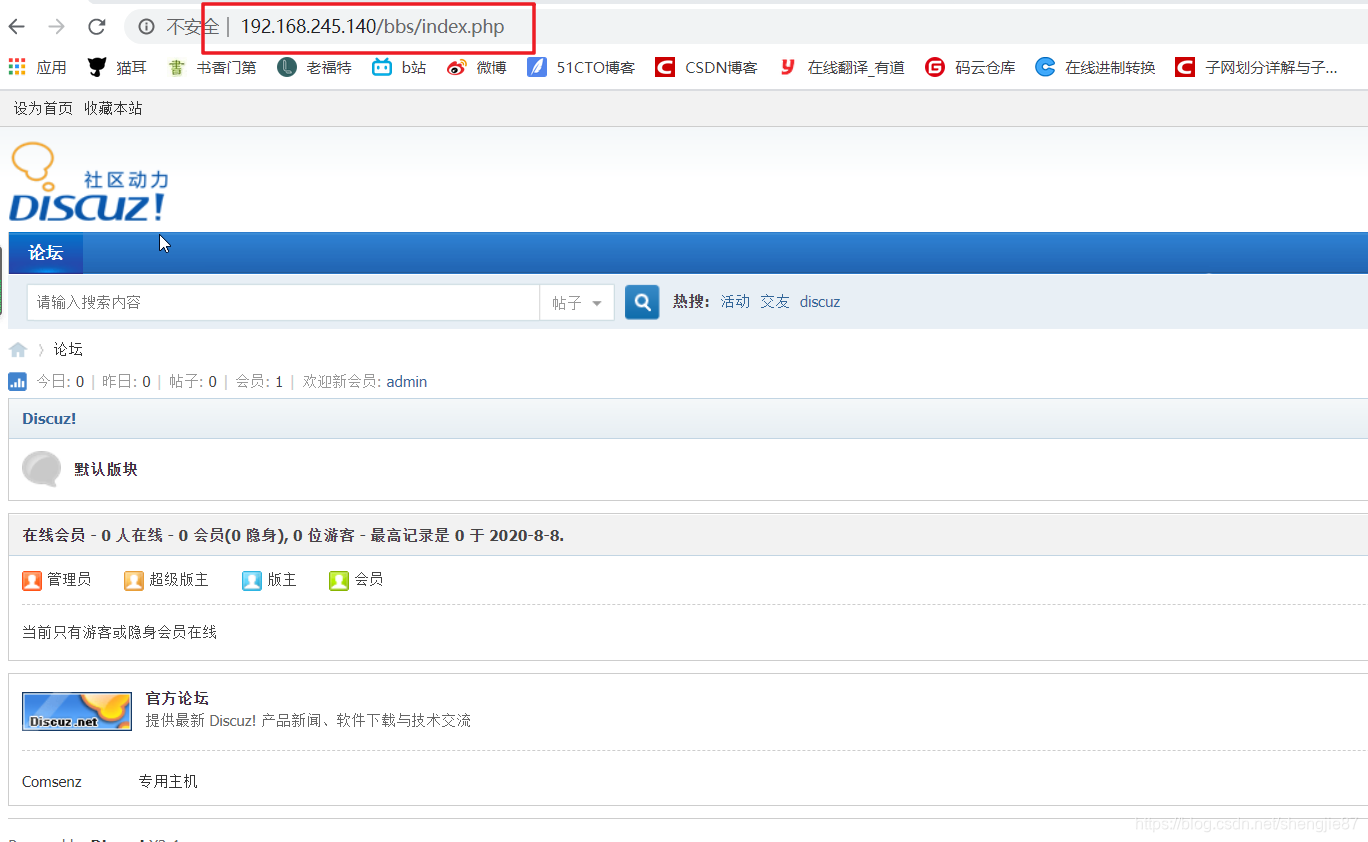Click 帖子: 0 statistic text

pos(193,381)
